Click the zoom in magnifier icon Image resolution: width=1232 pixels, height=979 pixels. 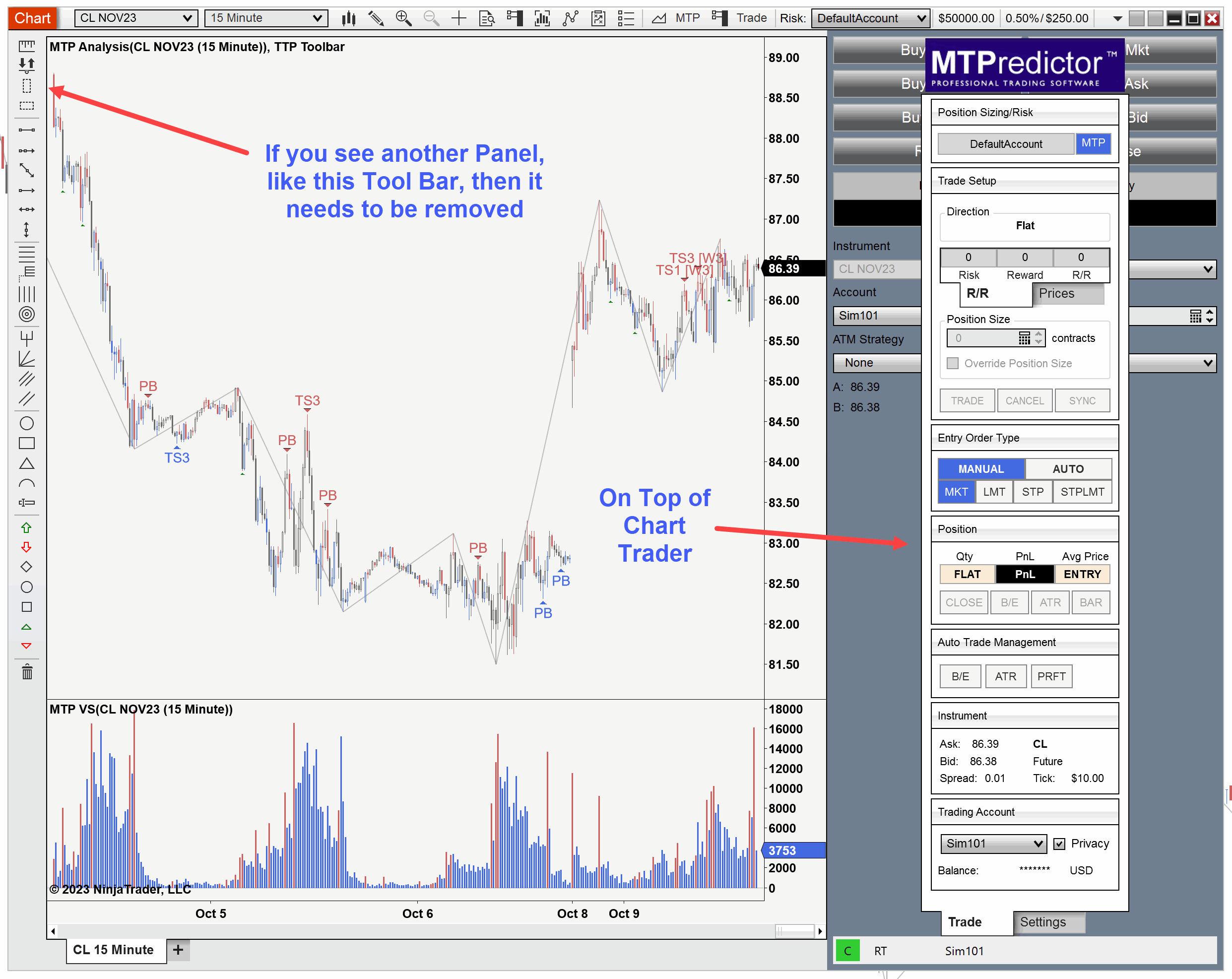pyautogui.click(x=403, y=18)
